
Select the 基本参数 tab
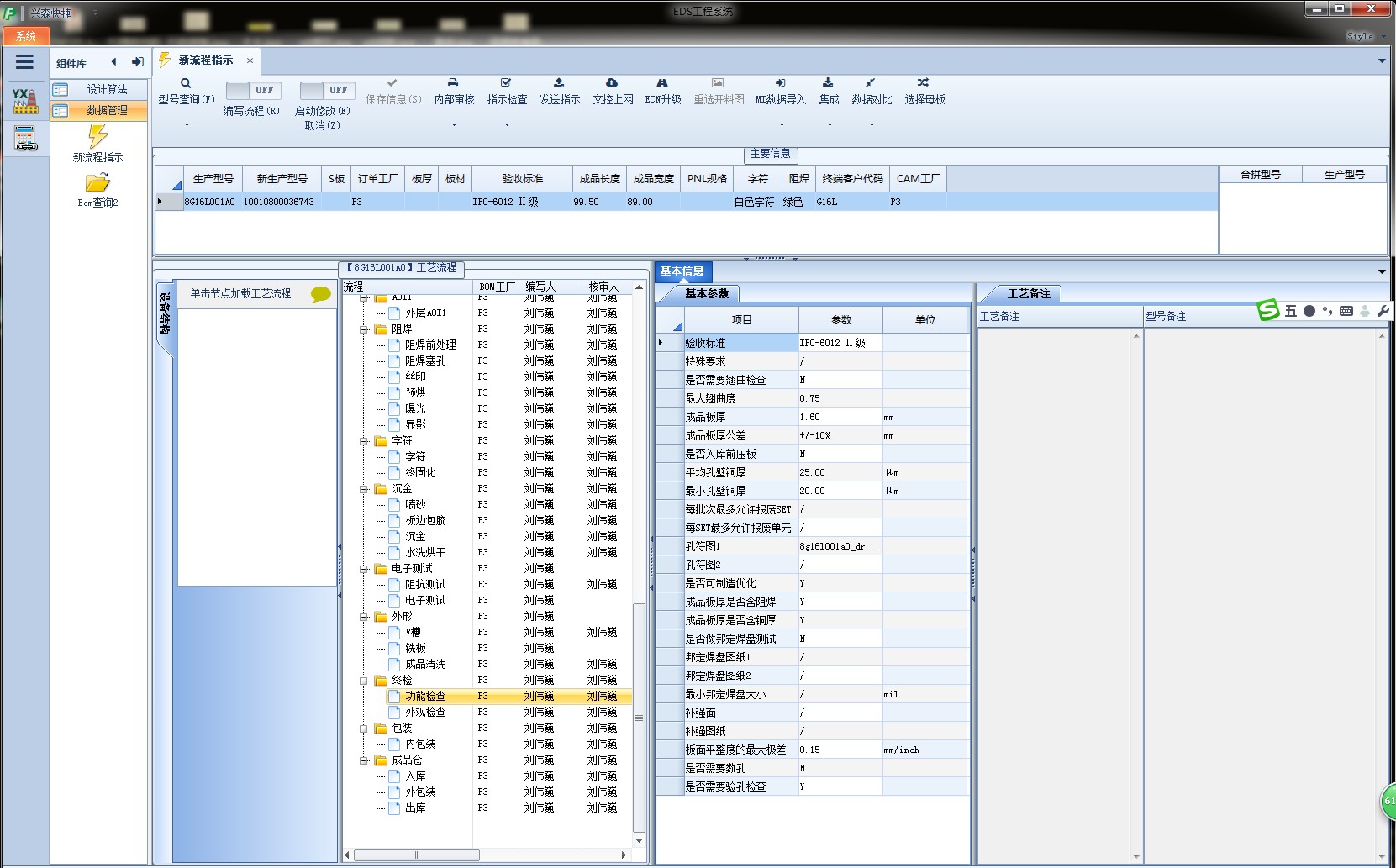click(706, 293)
